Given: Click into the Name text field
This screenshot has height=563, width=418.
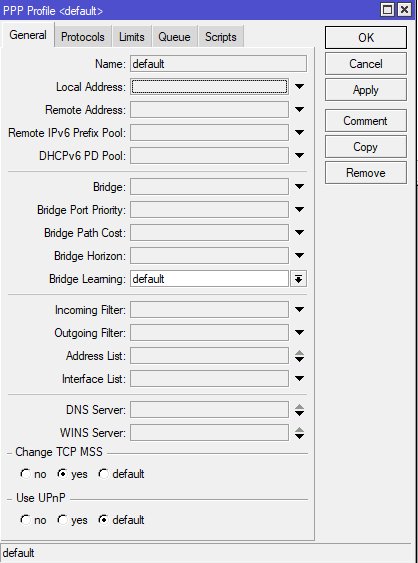Looking at the screenshot, I should pos(218,64).
